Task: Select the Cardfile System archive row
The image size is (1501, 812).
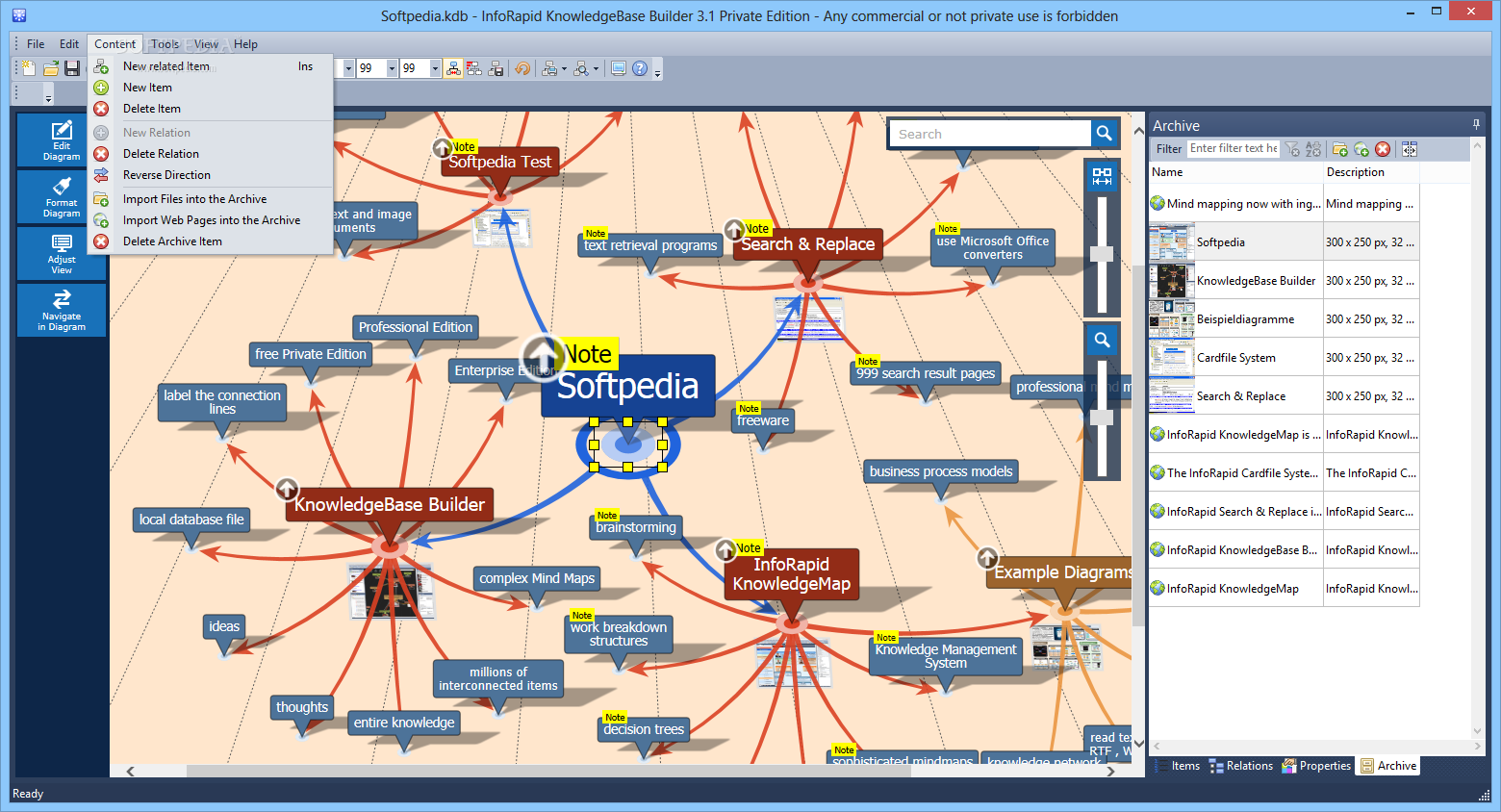Action: [1284, 357]
